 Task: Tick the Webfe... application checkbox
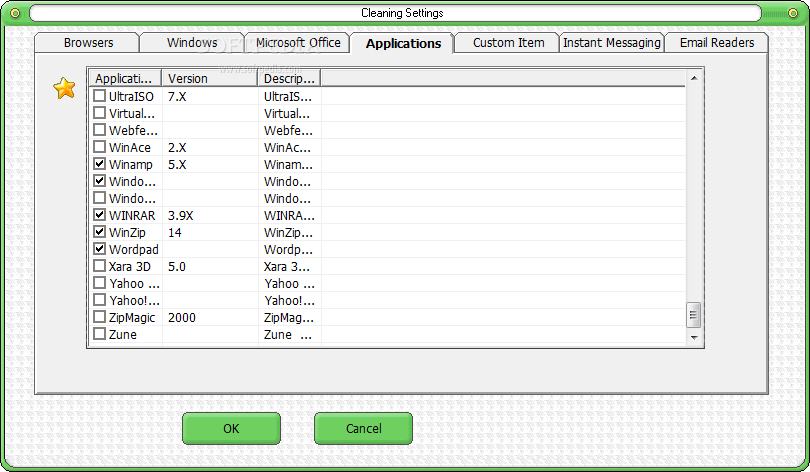tap(99, 130)
